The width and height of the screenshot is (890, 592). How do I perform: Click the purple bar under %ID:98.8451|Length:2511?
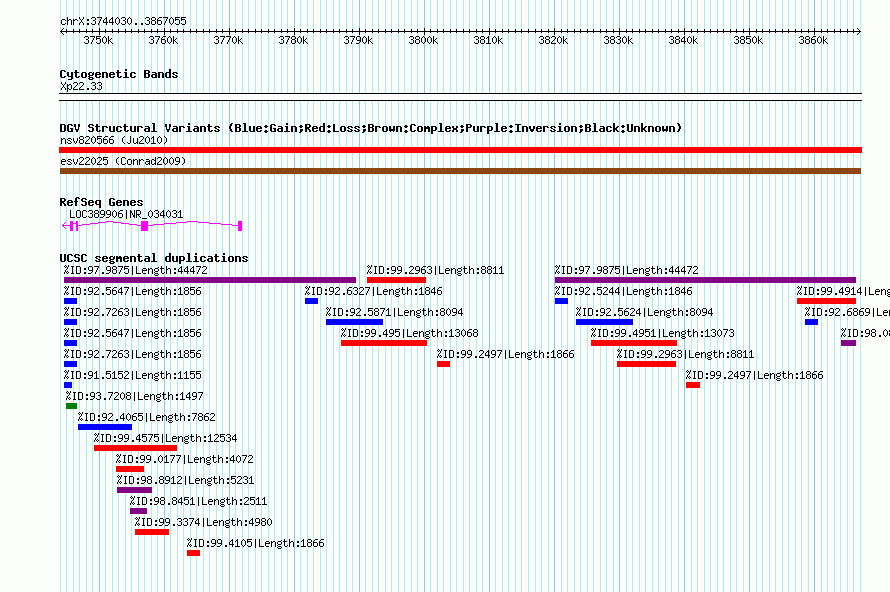[138, 511]
